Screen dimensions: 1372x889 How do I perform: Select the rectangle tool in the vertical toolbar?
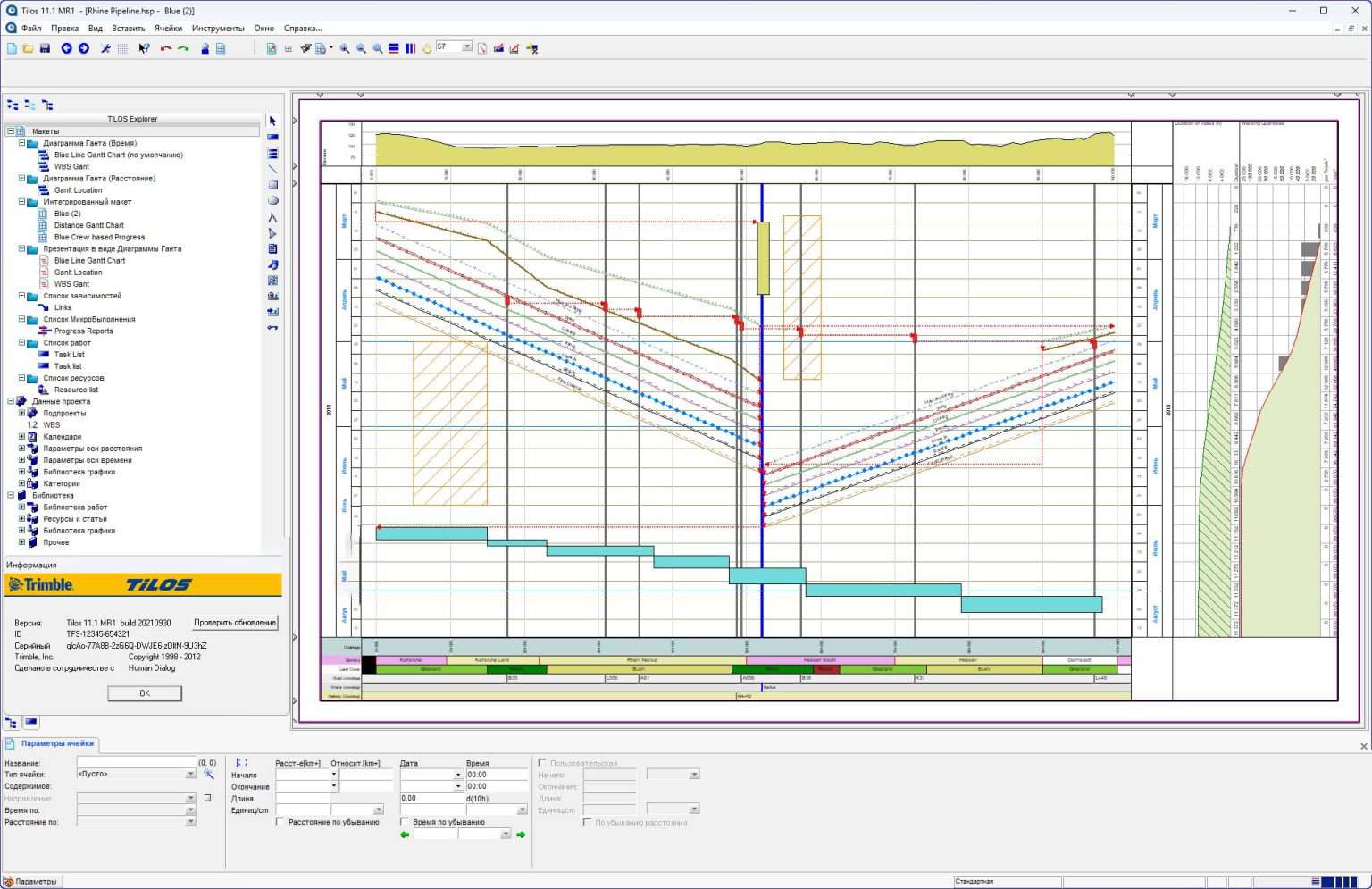272,185
